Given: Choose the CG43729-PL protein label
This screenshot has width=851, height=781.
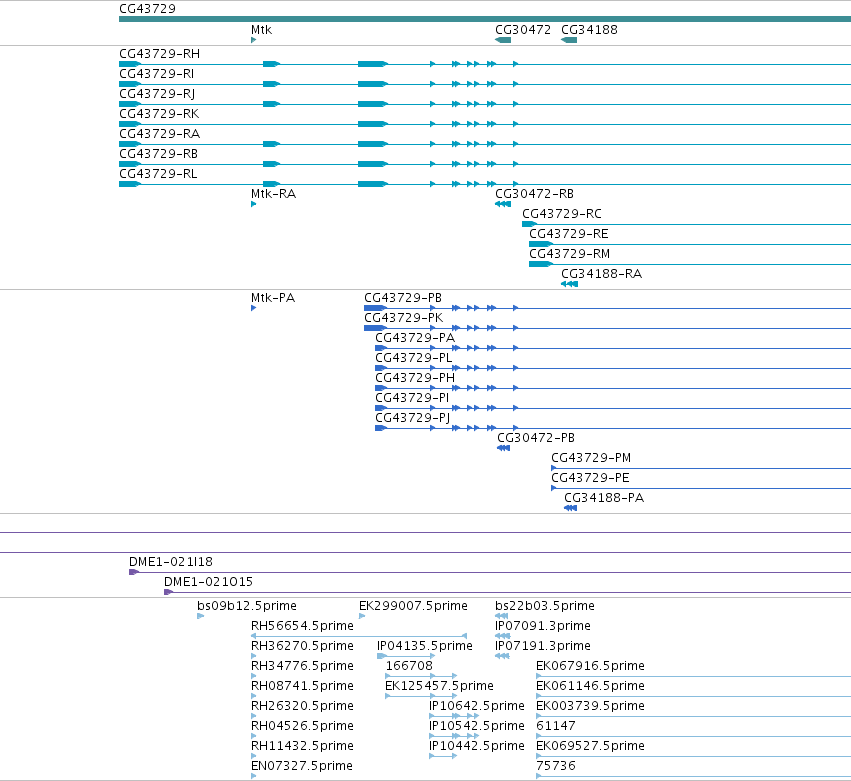Looking at the screenshot, I should point(414,359).
